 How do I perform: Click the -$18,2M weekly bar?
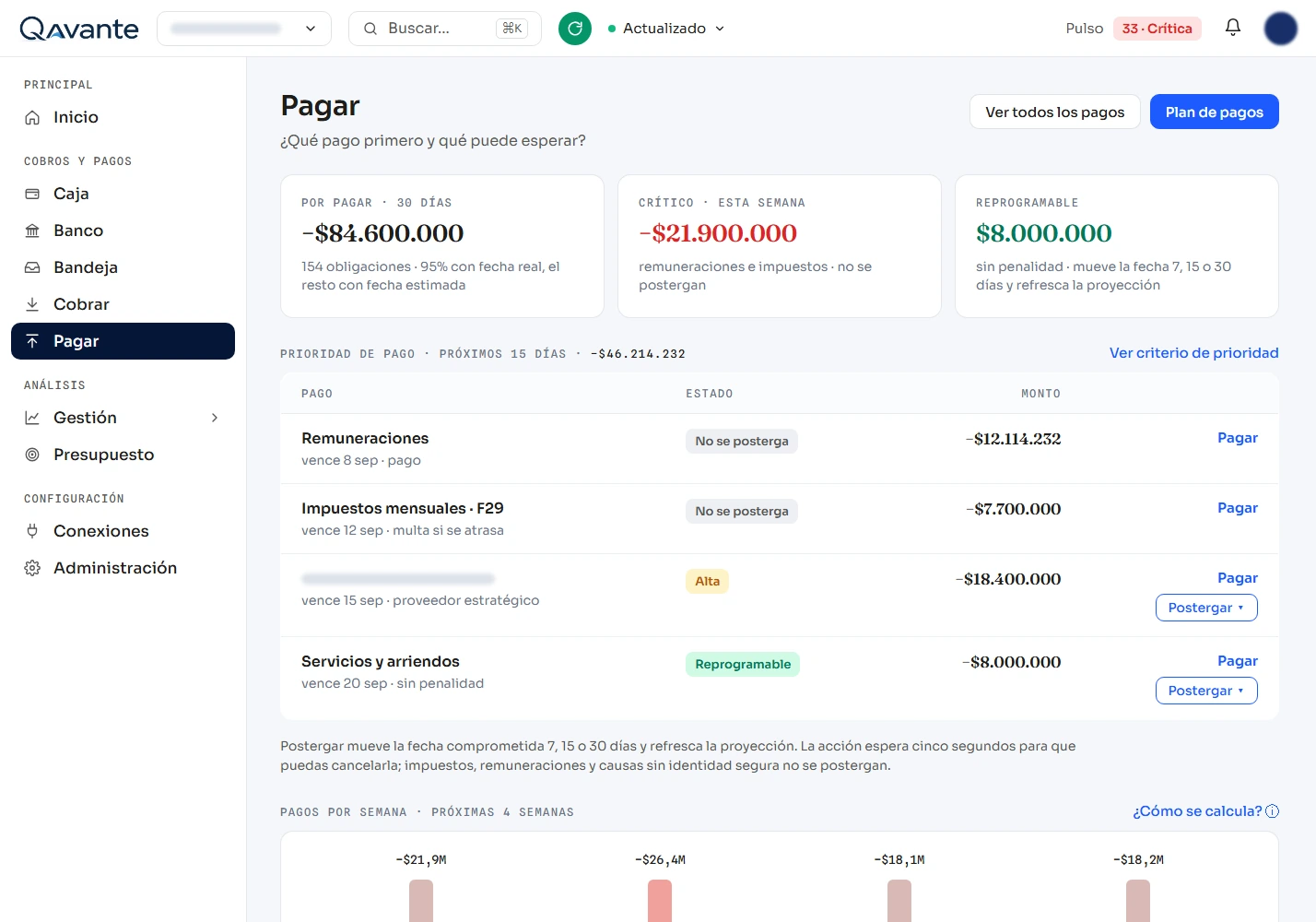1138,901
